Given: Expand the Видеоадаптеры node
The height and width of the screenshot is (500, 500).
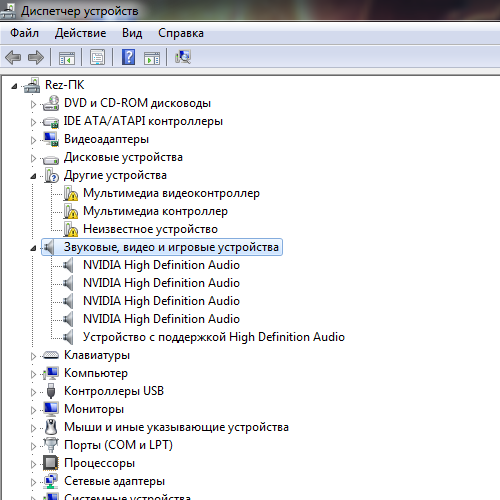Looking at the screenshot, I should coord(33,140).
